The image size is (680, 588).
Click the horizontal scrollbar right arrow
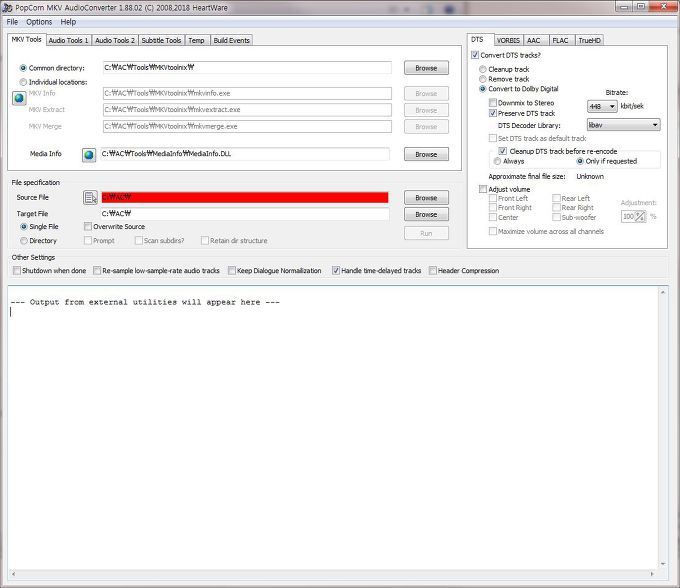pos(652,574)
